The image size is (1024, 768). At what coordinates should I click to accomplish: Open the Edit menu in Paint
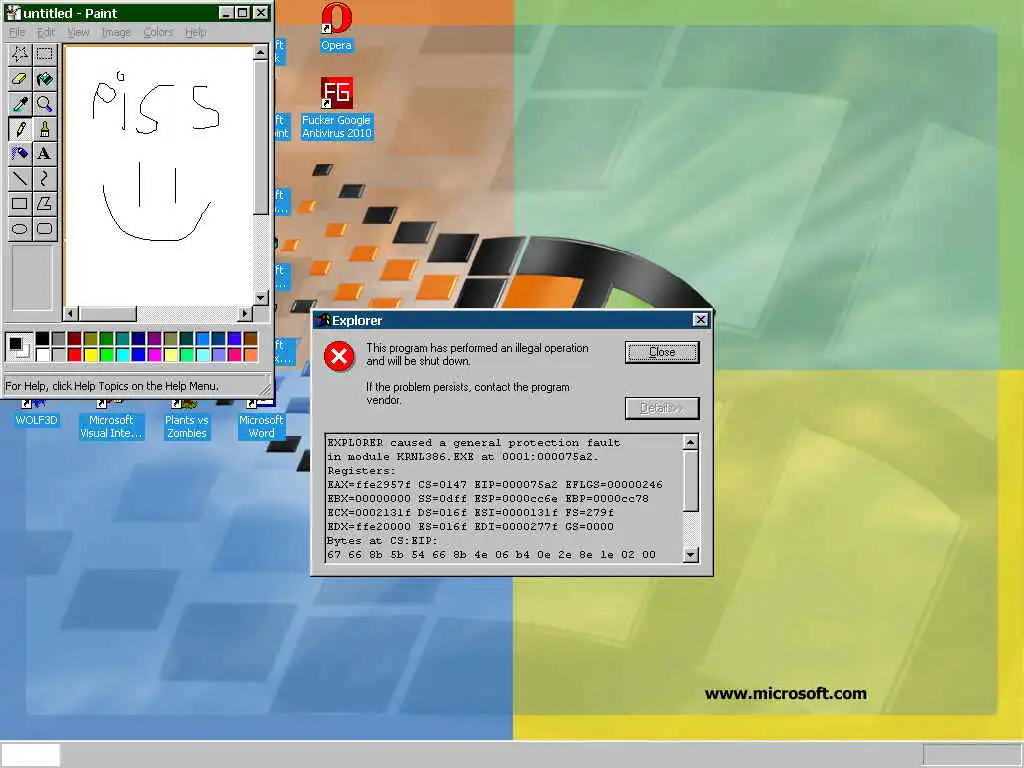pos(46,32)
